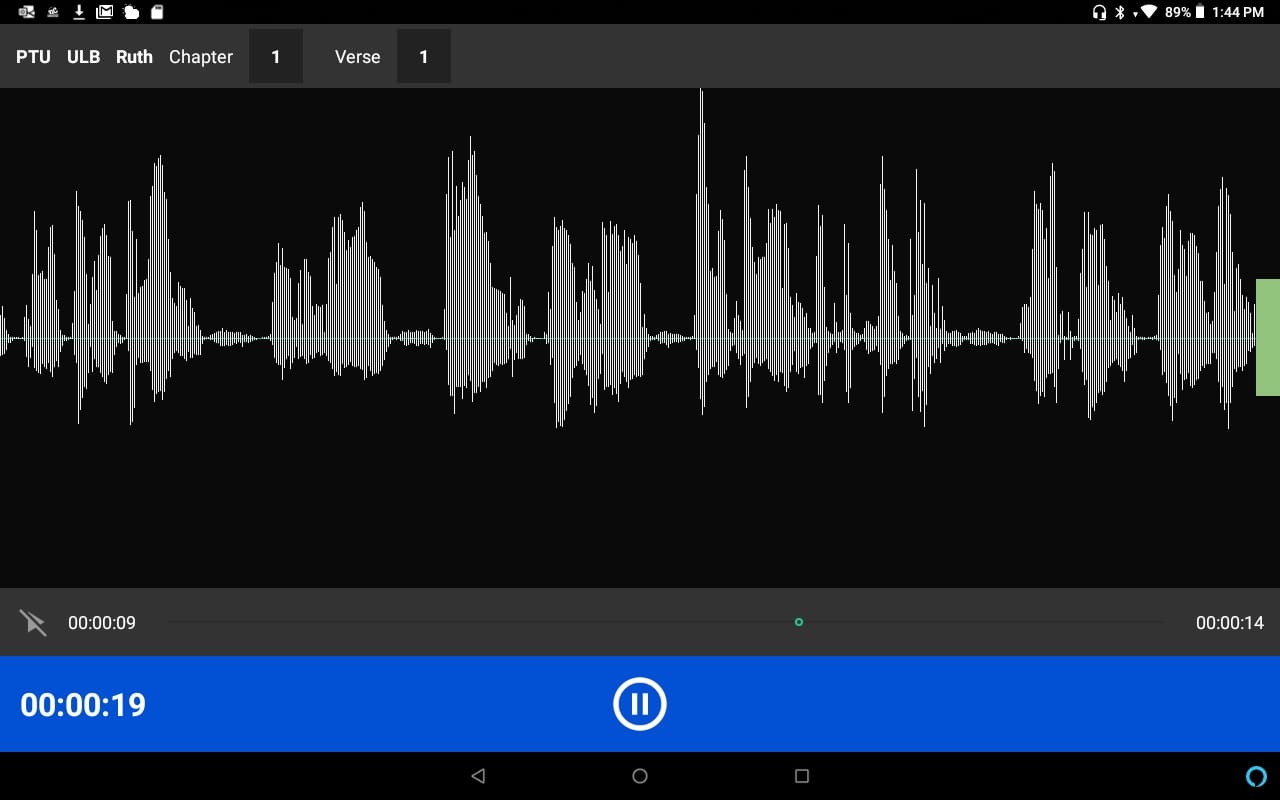Click the Gmail notification icon
The image size is (1280, 800).
tap(105, 12)
